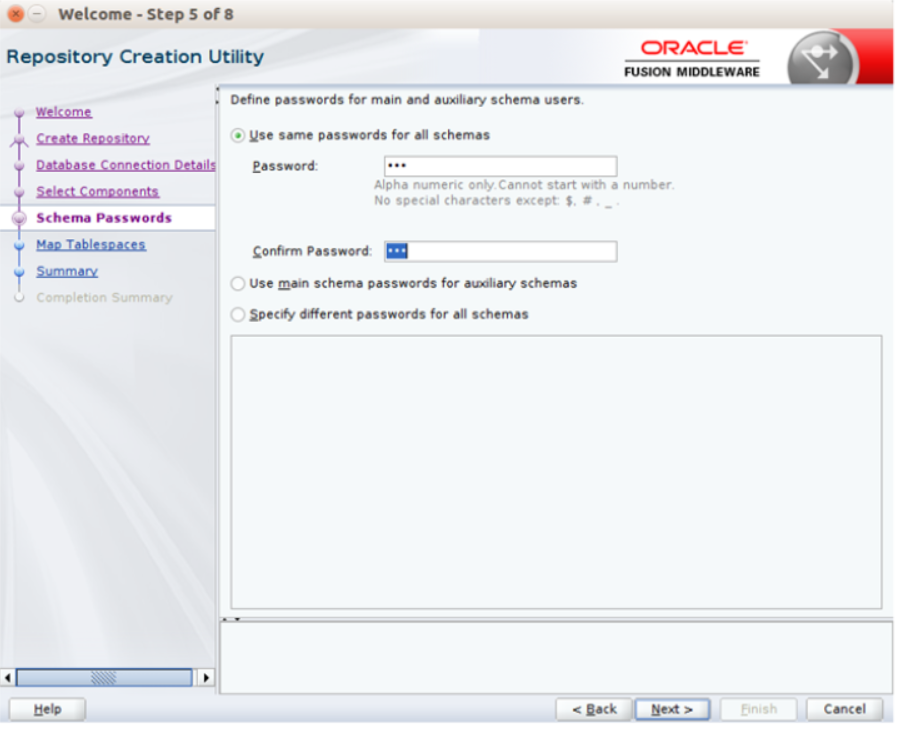897x730 pixels.
Task: Open the Create Repository step
Action: (93, 138)
